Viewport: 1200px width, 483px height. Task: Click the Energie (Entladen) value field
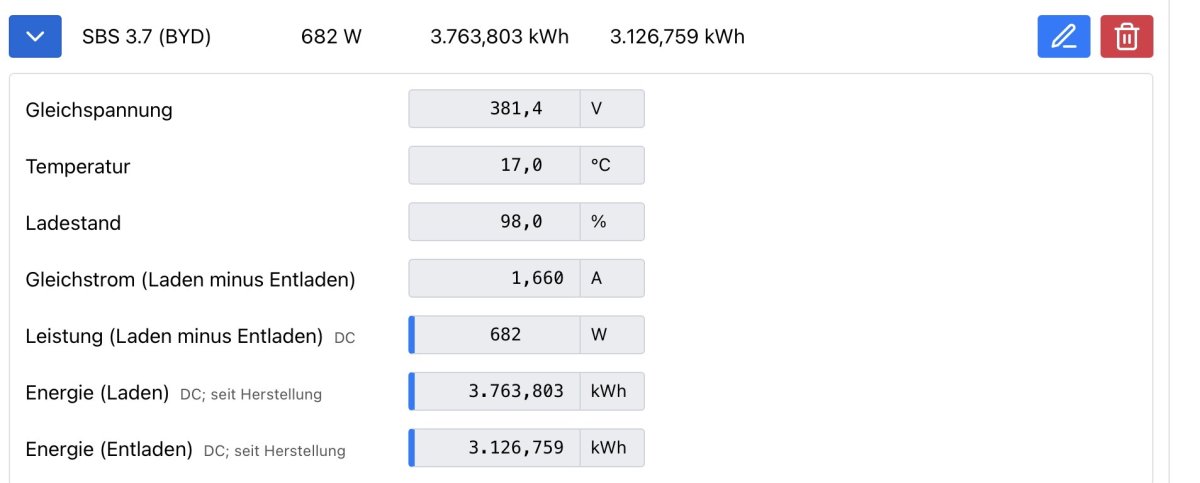coord(497,448)
